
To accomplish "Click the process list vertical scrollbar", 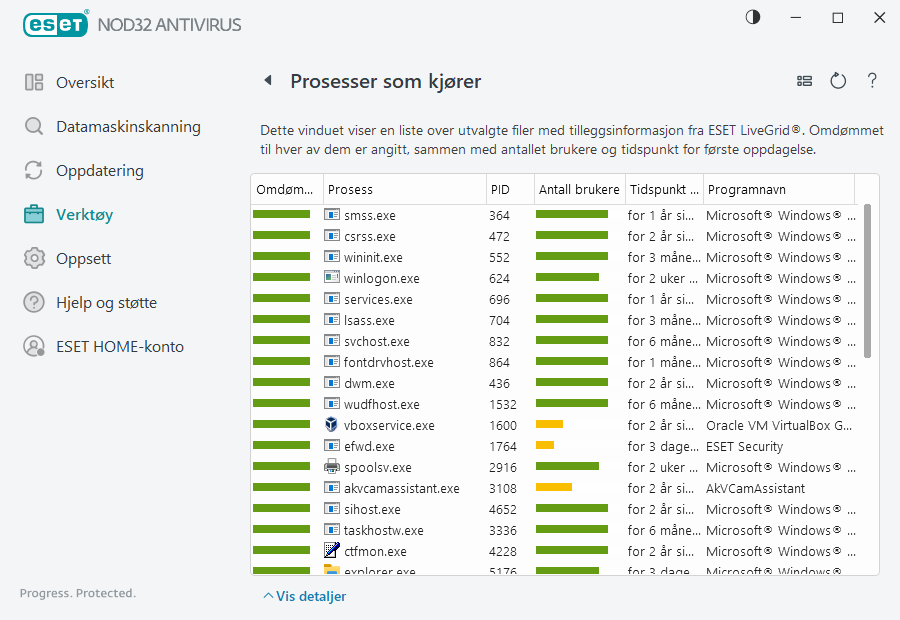I will pos(867,280).
